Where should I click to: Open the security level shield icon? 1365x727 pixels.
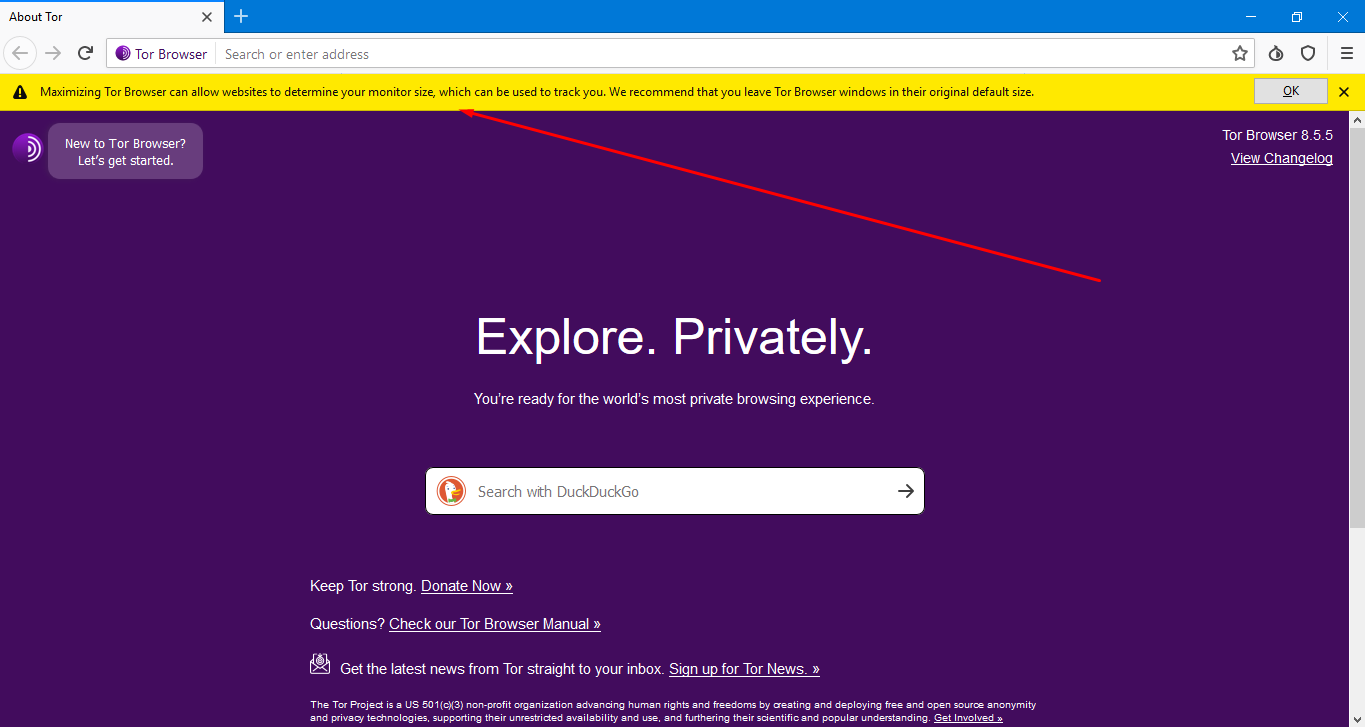pos(1308,54)
